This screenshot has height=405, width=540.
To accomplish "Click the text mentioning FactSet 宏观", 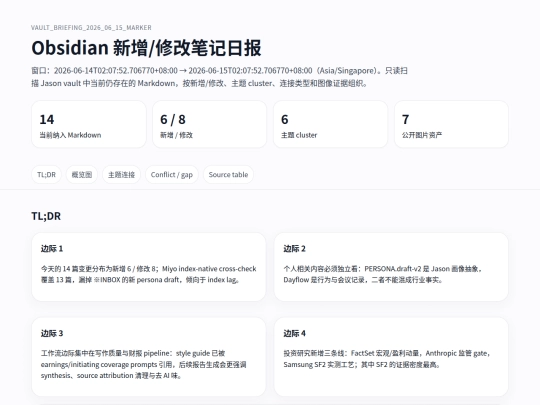I will [387, 359].
